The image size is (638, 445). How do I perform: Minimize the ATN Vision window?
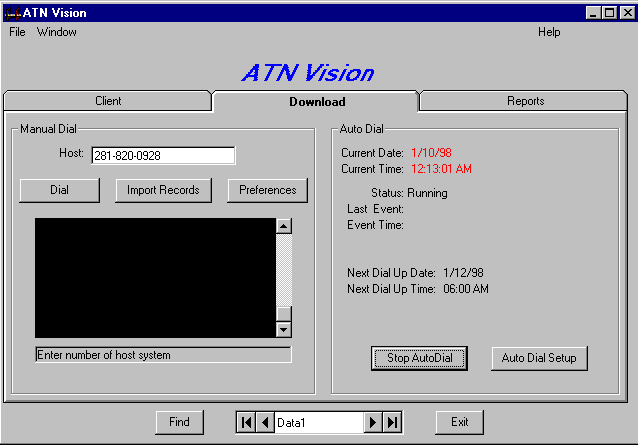tap(593, 13)
